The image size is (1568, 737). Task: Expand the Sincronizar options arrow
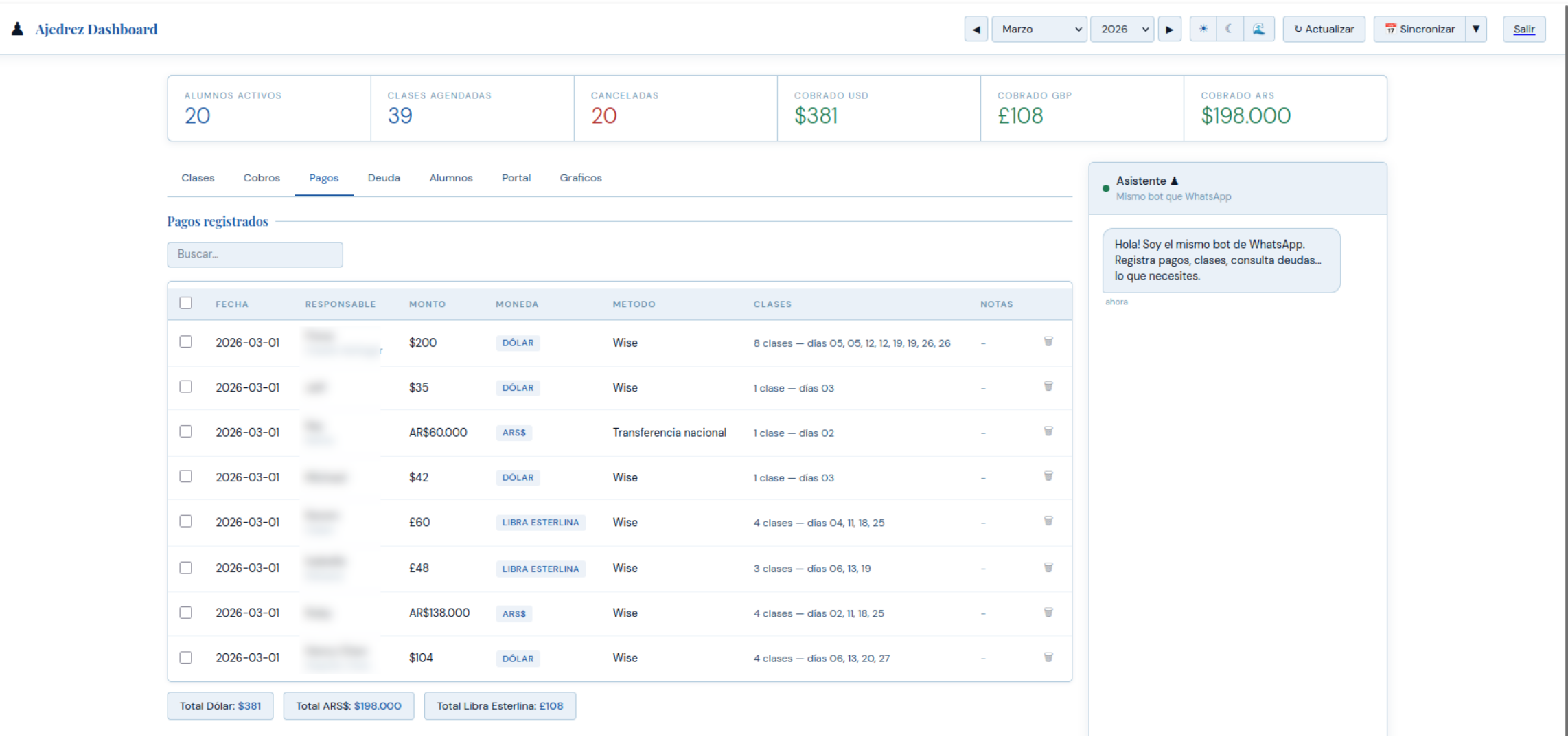pos(1477,29)
